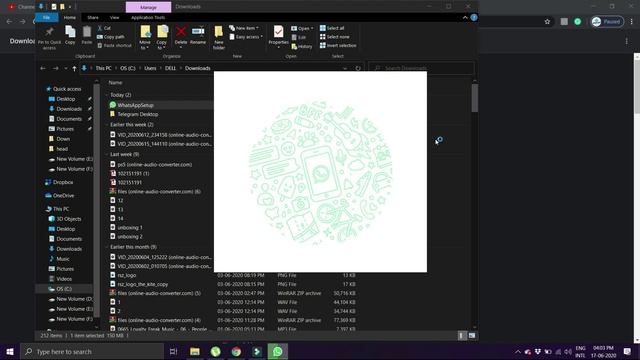Go up one folder level

pos(74,69)
